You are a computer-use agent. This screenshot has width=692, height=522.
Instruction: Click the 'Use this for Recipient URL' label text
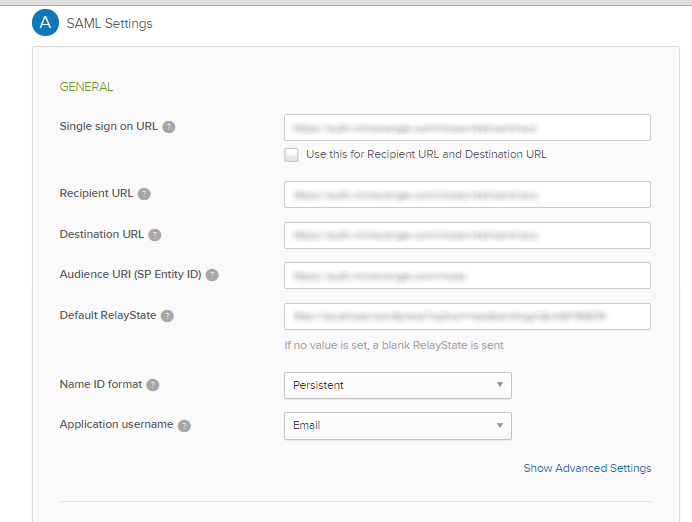click(x=426, y=154)
